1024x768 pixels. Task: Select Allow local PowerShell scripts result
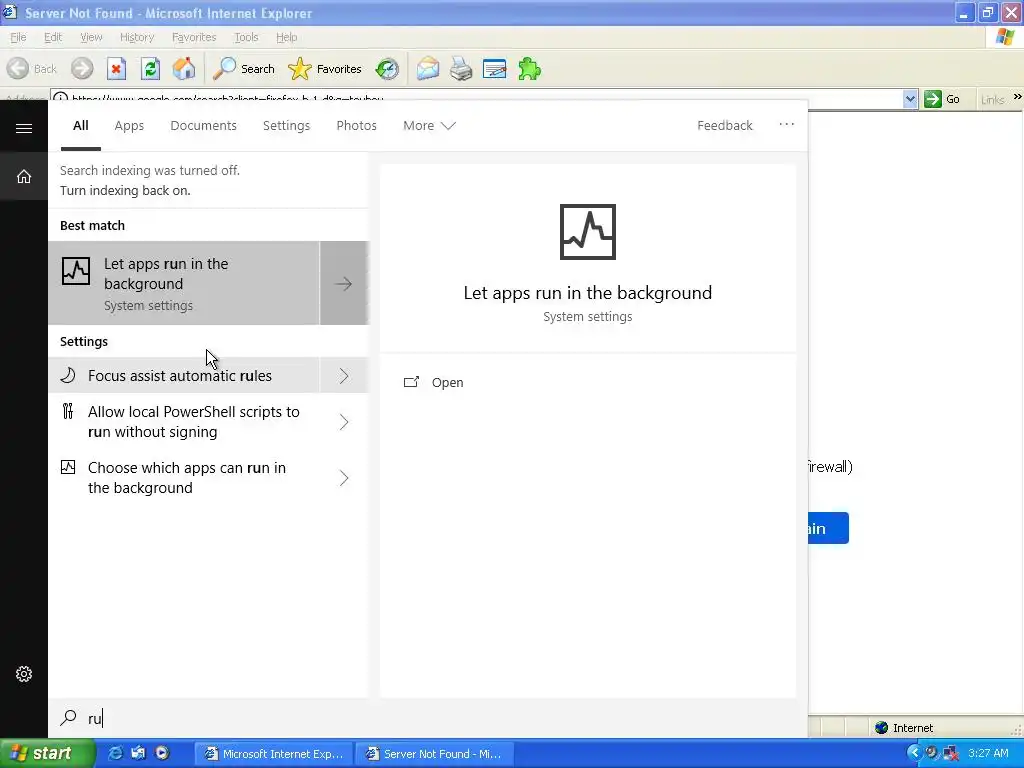click(184, 422)
